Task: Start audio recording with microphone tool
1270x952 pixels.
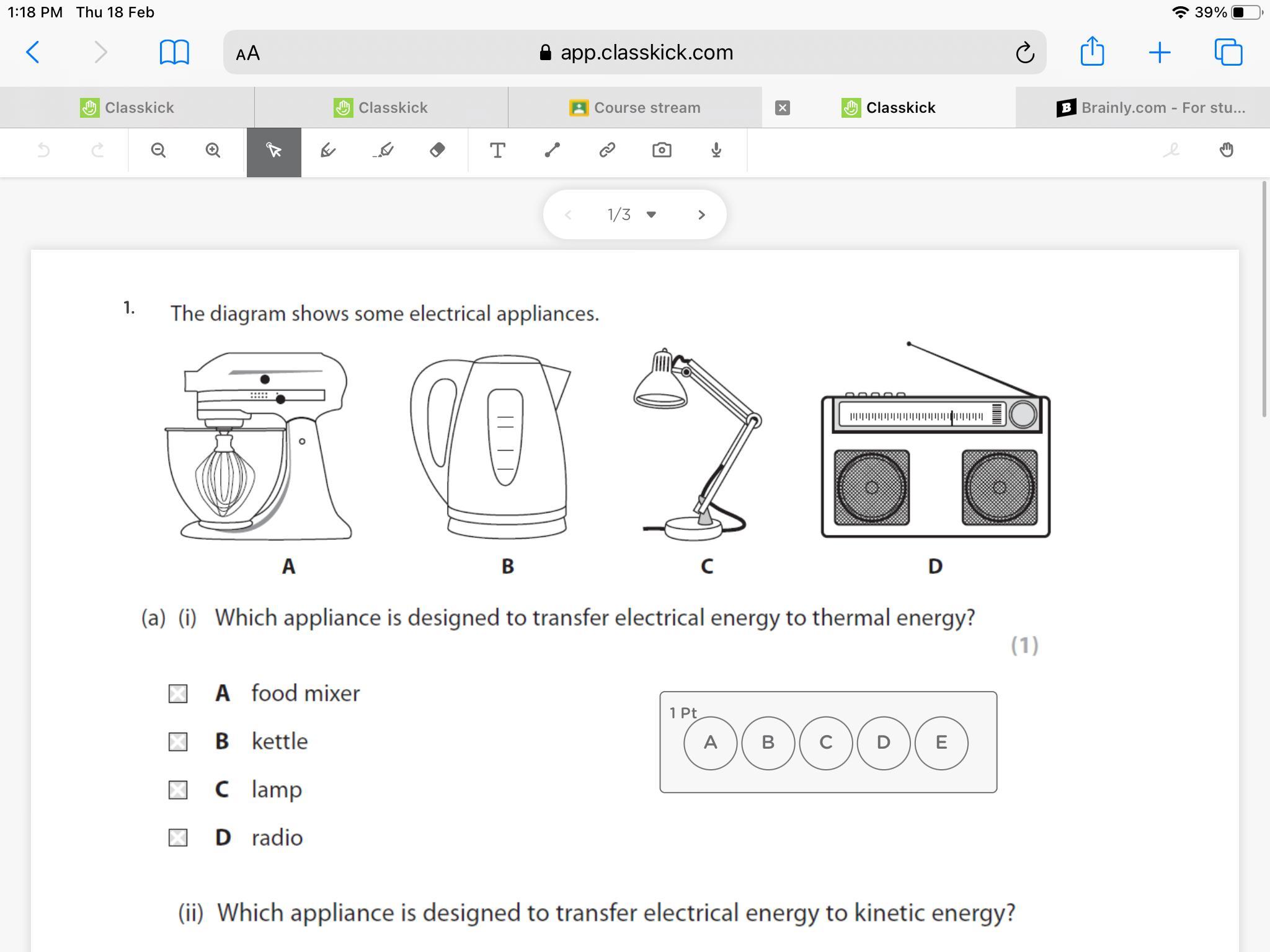Action: [x=716, y=151]
